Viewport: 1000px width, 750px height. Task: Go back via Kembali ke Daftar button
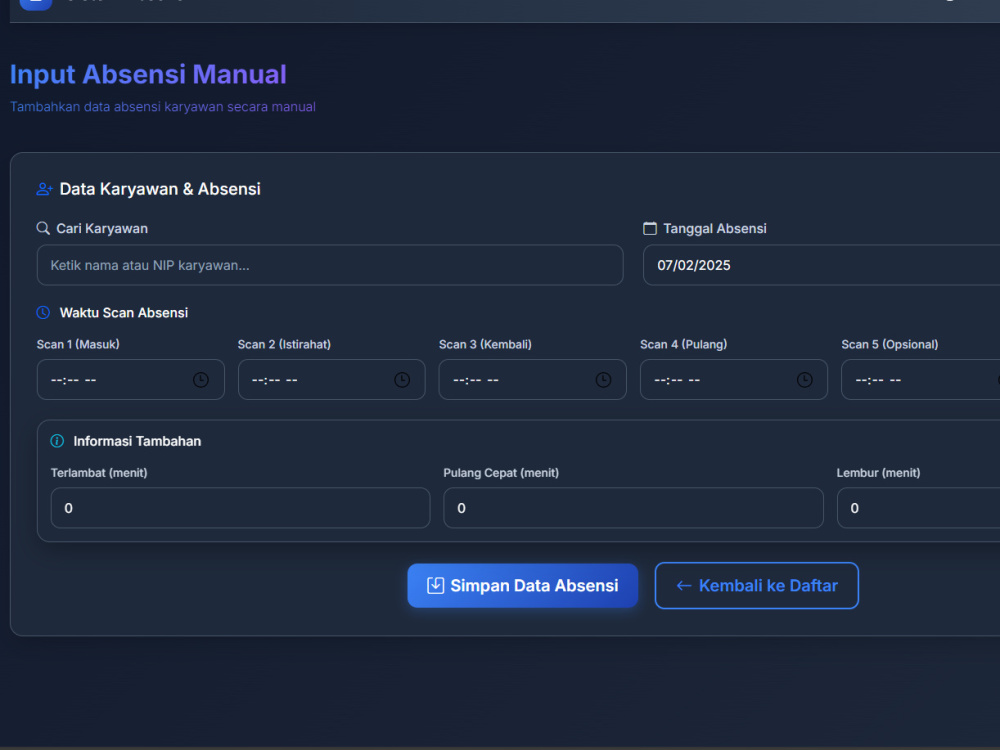(x=757, y=585)
